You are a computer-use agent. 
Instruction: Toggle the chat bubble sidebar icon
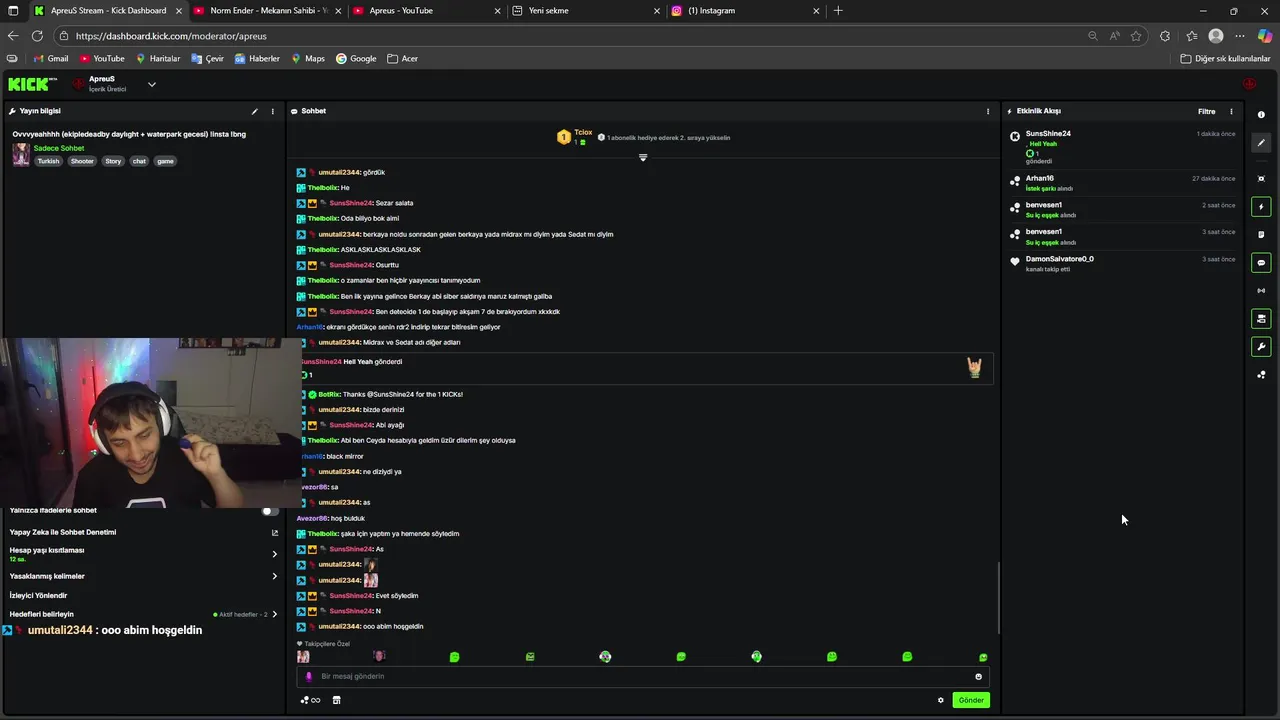[1261, 263]
